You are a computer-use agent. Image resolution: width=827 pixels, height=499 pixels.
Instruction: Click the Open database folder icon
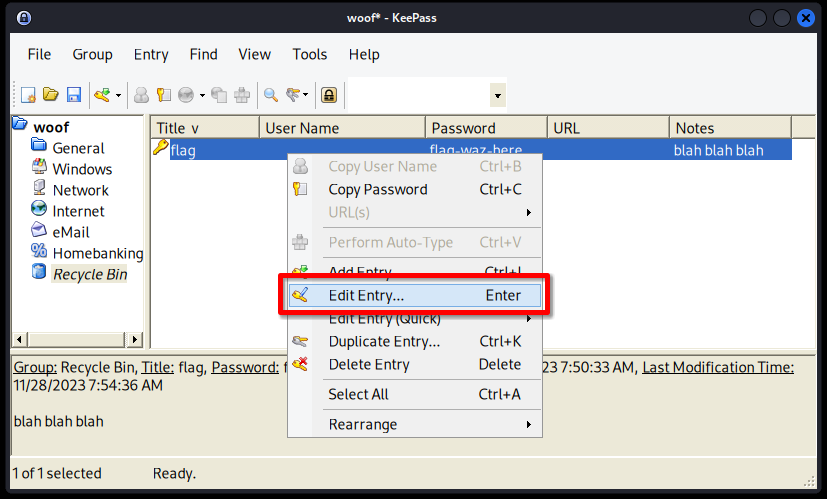[51, 95]
